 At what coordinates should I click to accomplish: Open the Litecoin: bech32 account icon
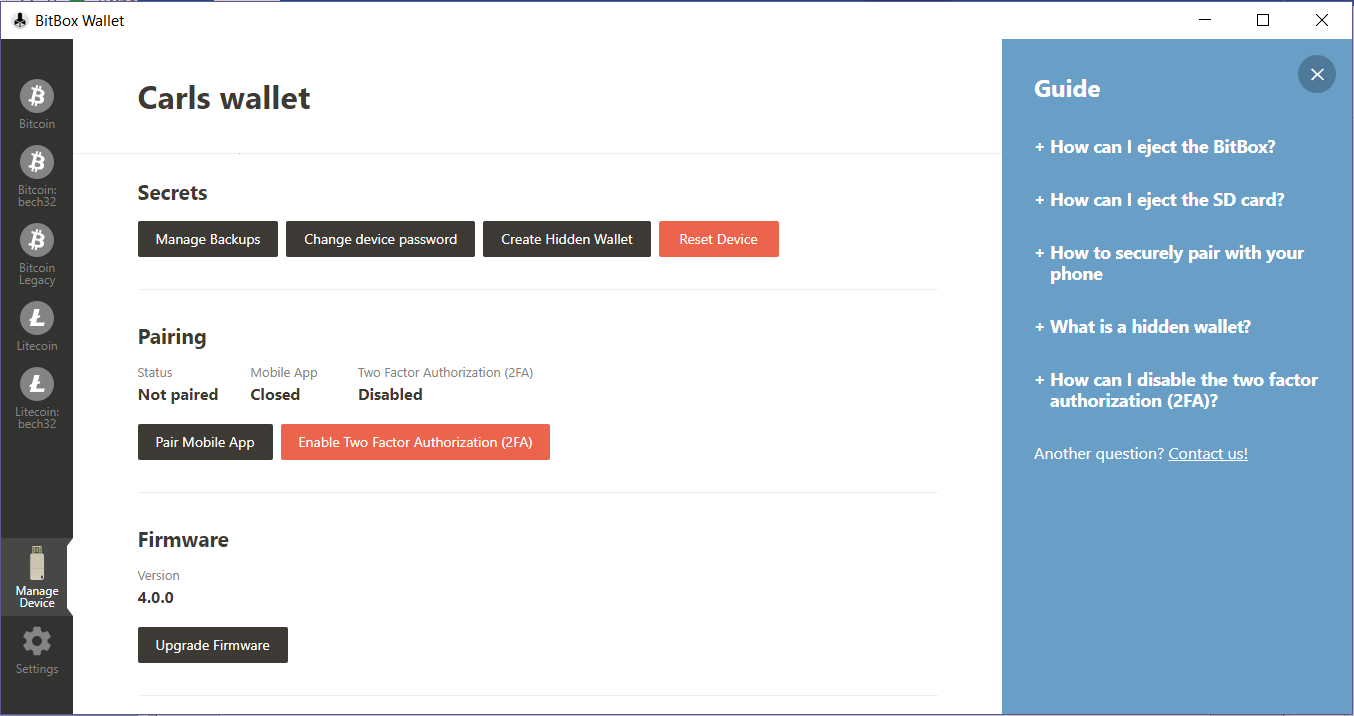coord(37,384)
